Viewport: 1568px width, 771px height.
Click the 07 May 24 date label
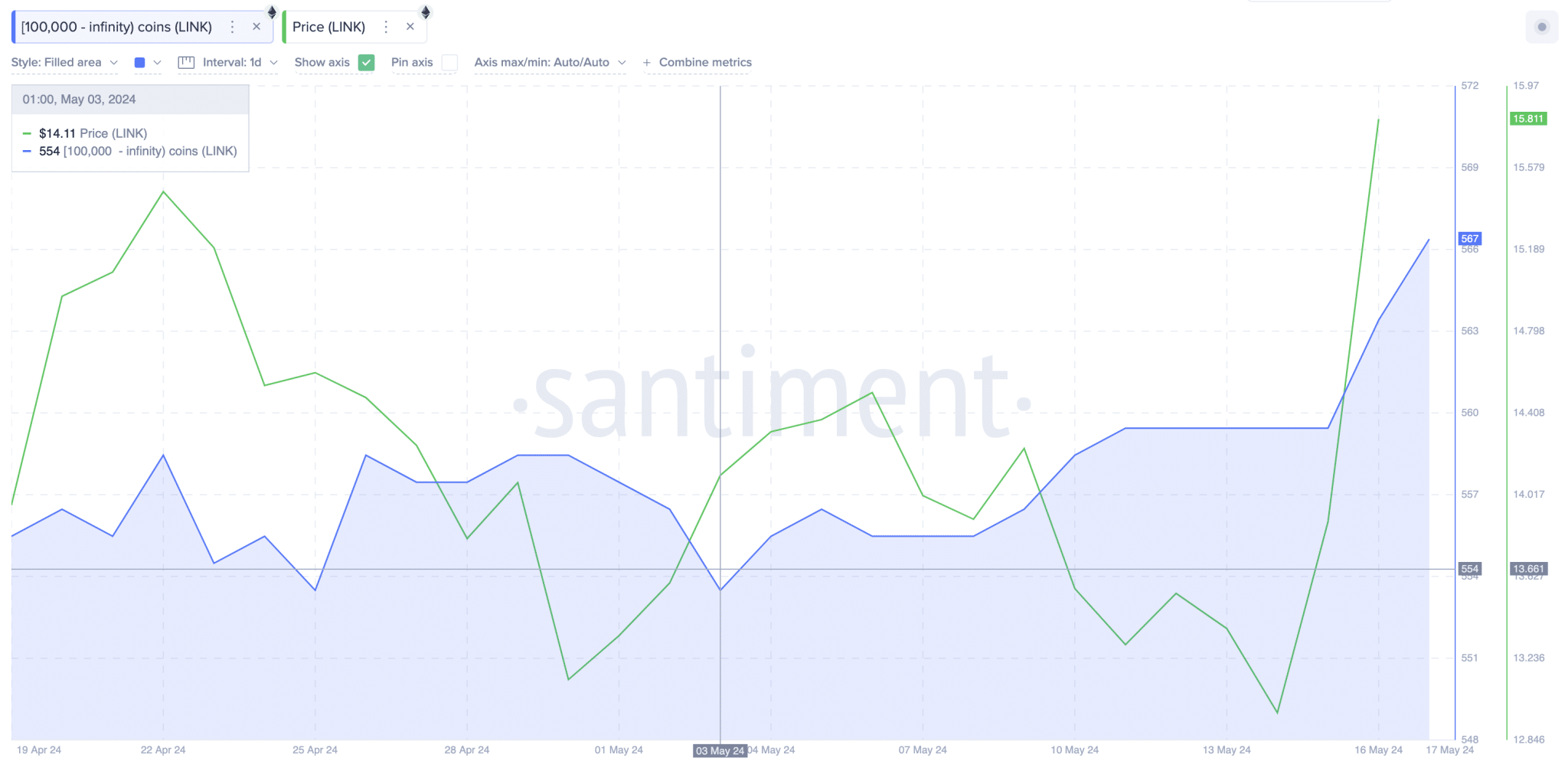pyautogui.click(x=923, y=750)
